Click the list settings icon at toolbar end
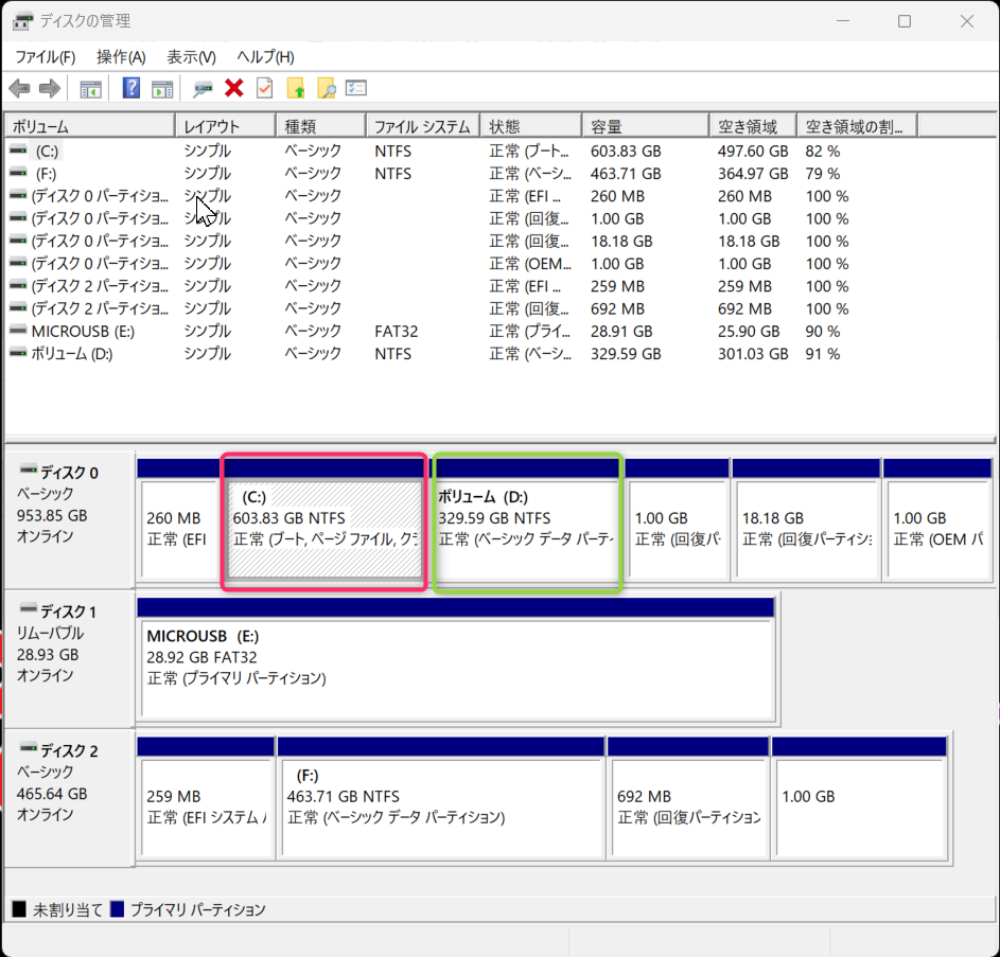This screenshot has height=957, width=1000. click(x=356, y=87)
